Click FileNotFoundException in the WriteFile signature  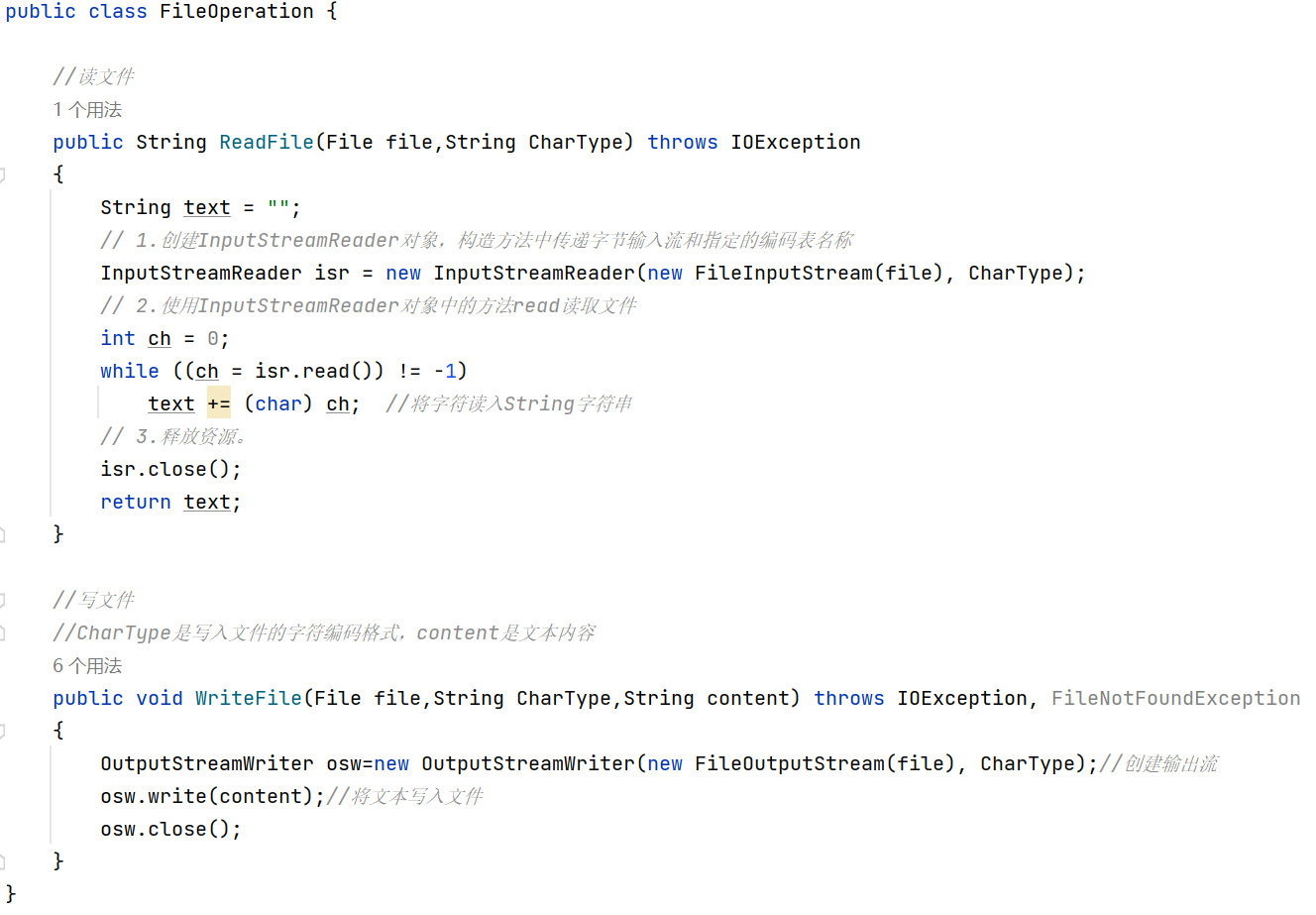1175,698
